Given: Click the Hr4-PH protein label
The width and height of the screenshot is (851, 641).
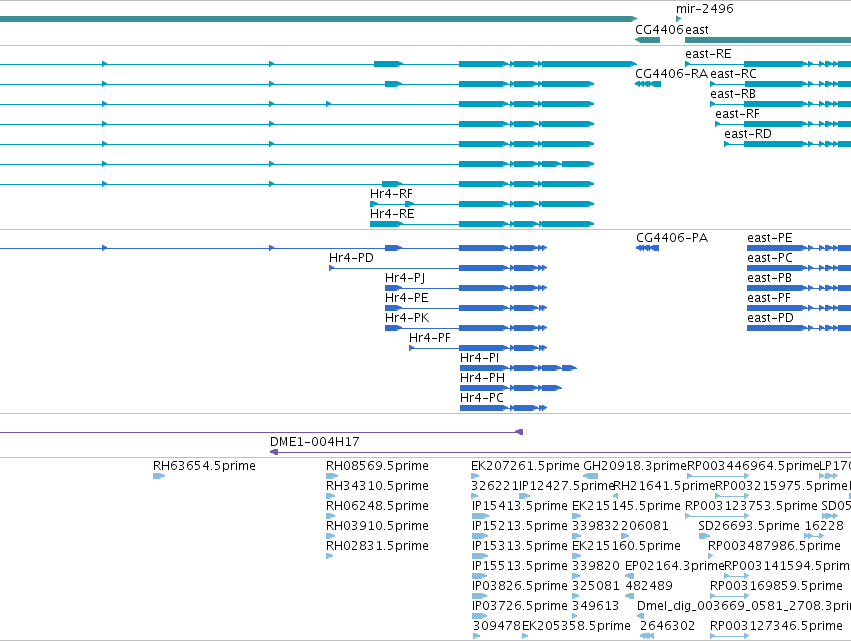Looking at the screenshot, I should pyautogui.click(x=482, y=378).
